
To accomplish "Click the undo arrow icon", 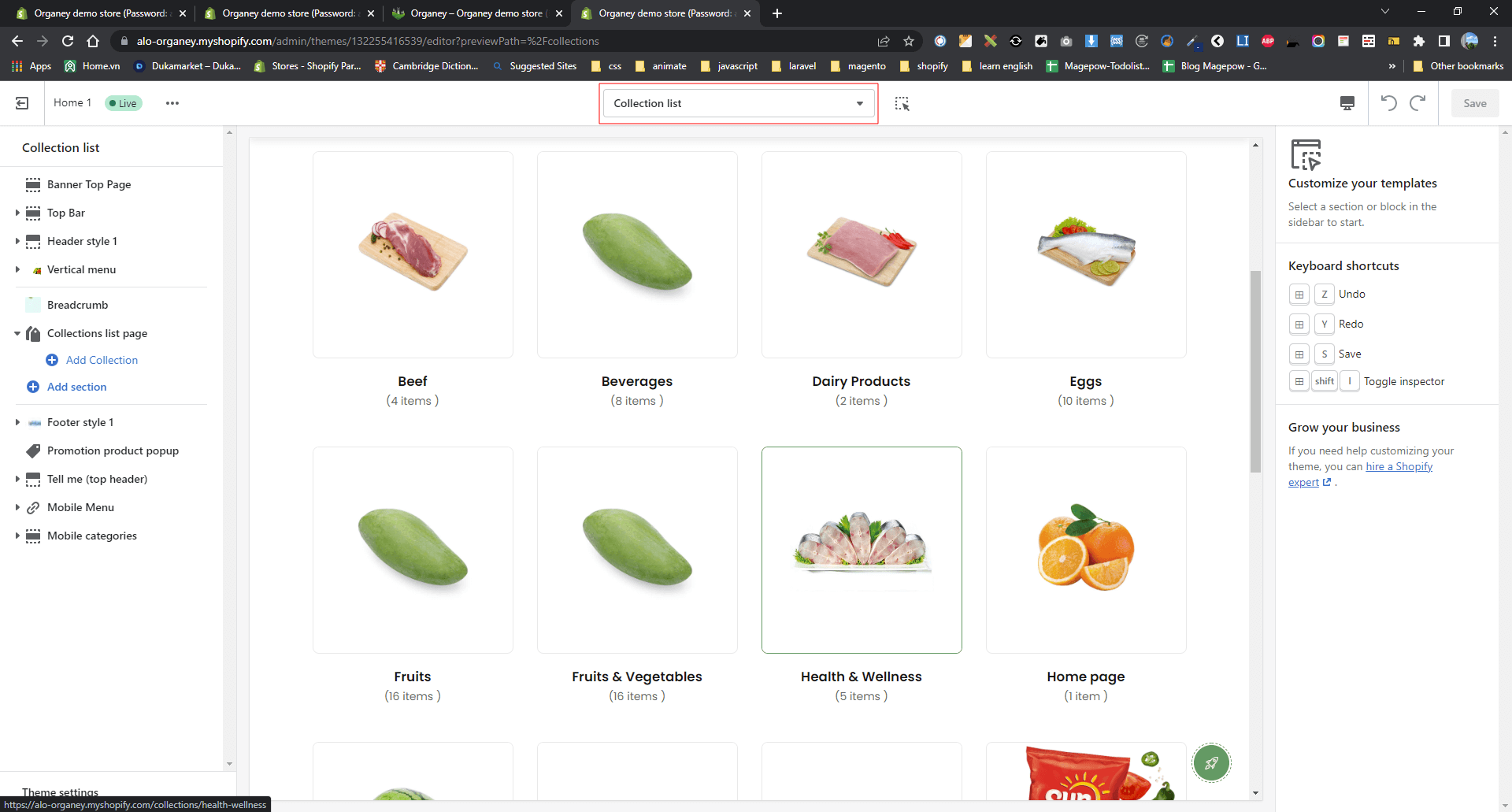I will pos(1388,103).
